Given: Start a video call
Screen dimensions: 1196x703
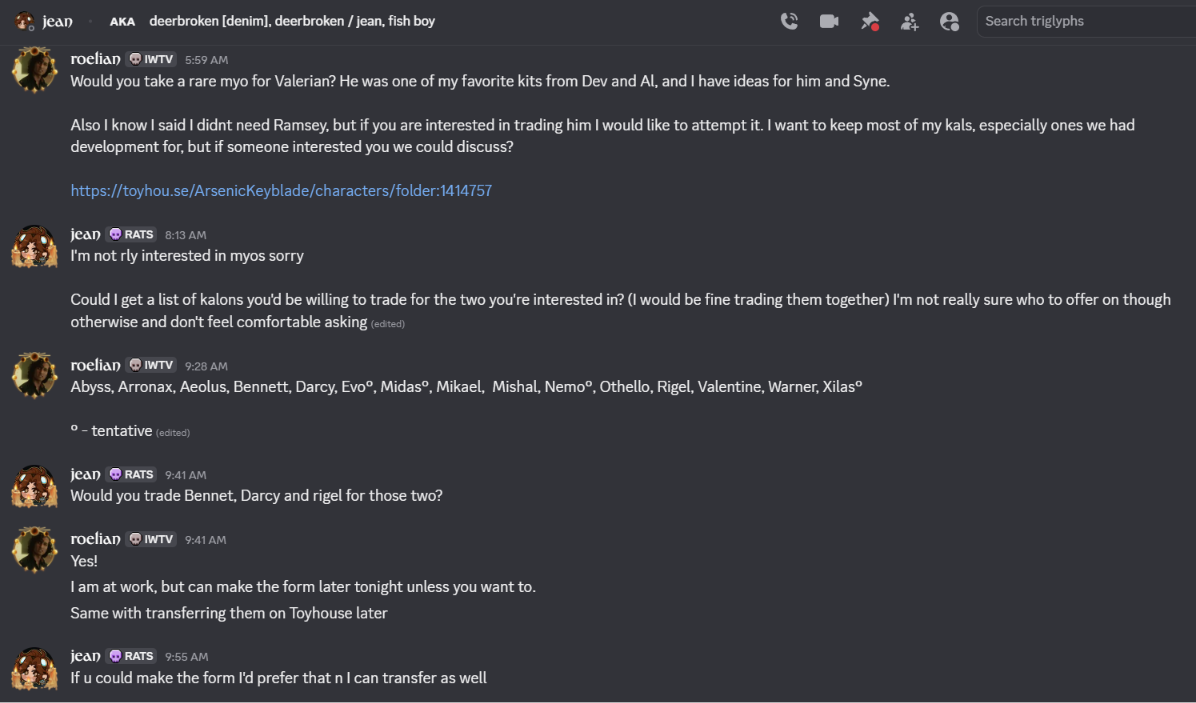Looking at the screenshot, I should pos(829,21).
